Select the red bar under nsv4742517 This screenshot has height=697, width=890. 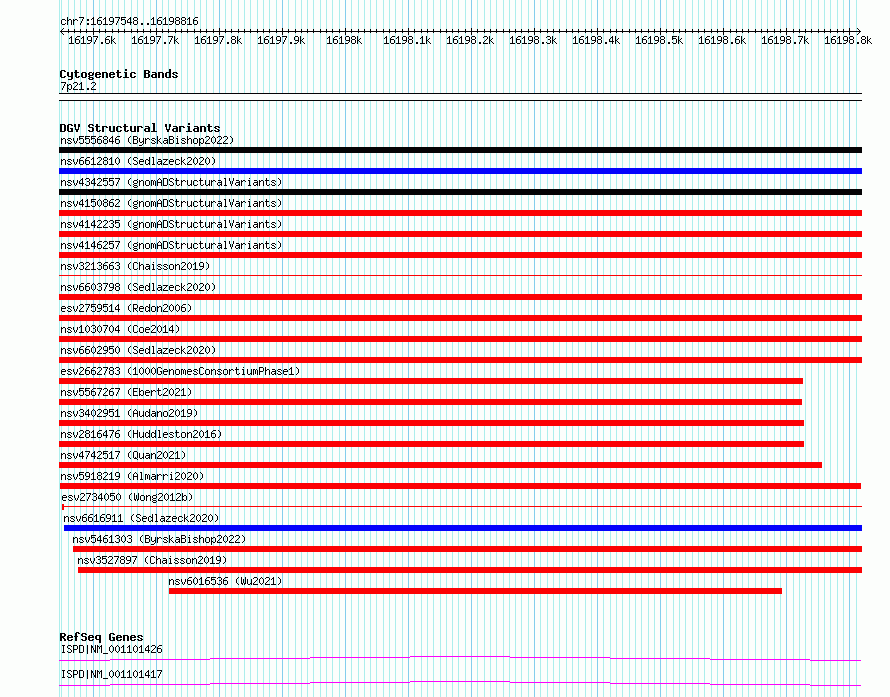pos(440,465)
